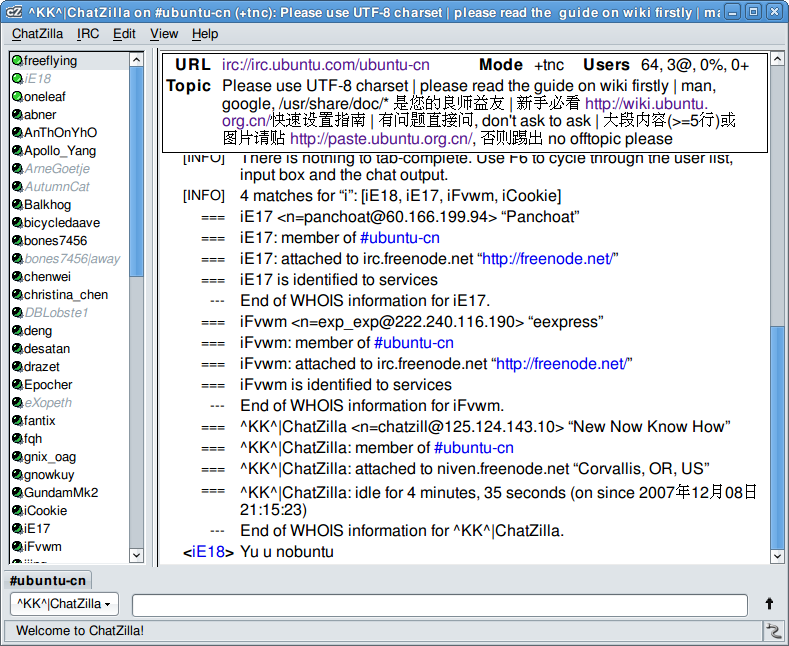789x646 pixels.
Task: Open the paste.ubuntu.org.cn link in topic
Action: (x=381, y=138)
